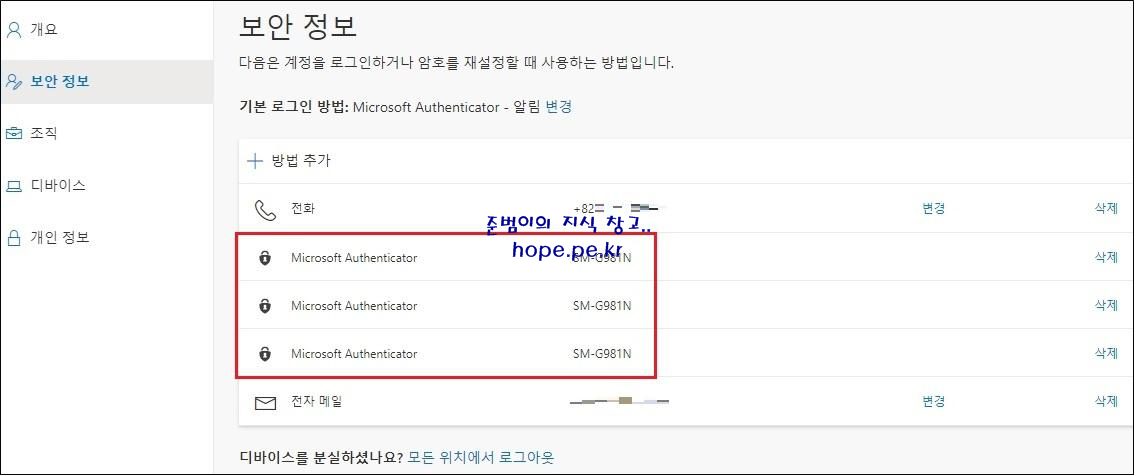Click 변경 in the 전화 row
The height and width of the screenshot is (475, 1134).
point(934,209)
